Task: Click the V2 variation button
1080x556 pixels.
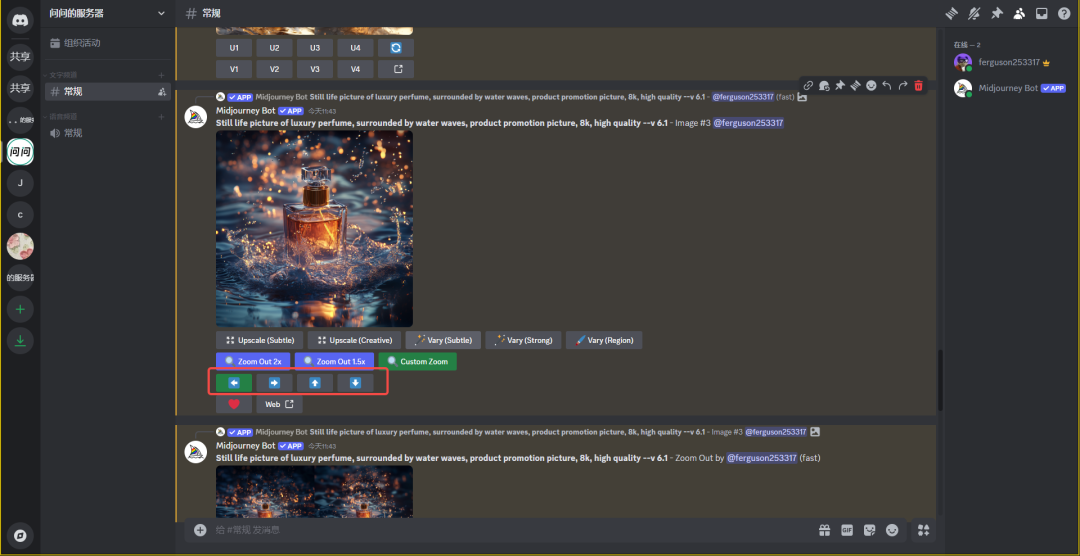Action: (x=274, y=69)
